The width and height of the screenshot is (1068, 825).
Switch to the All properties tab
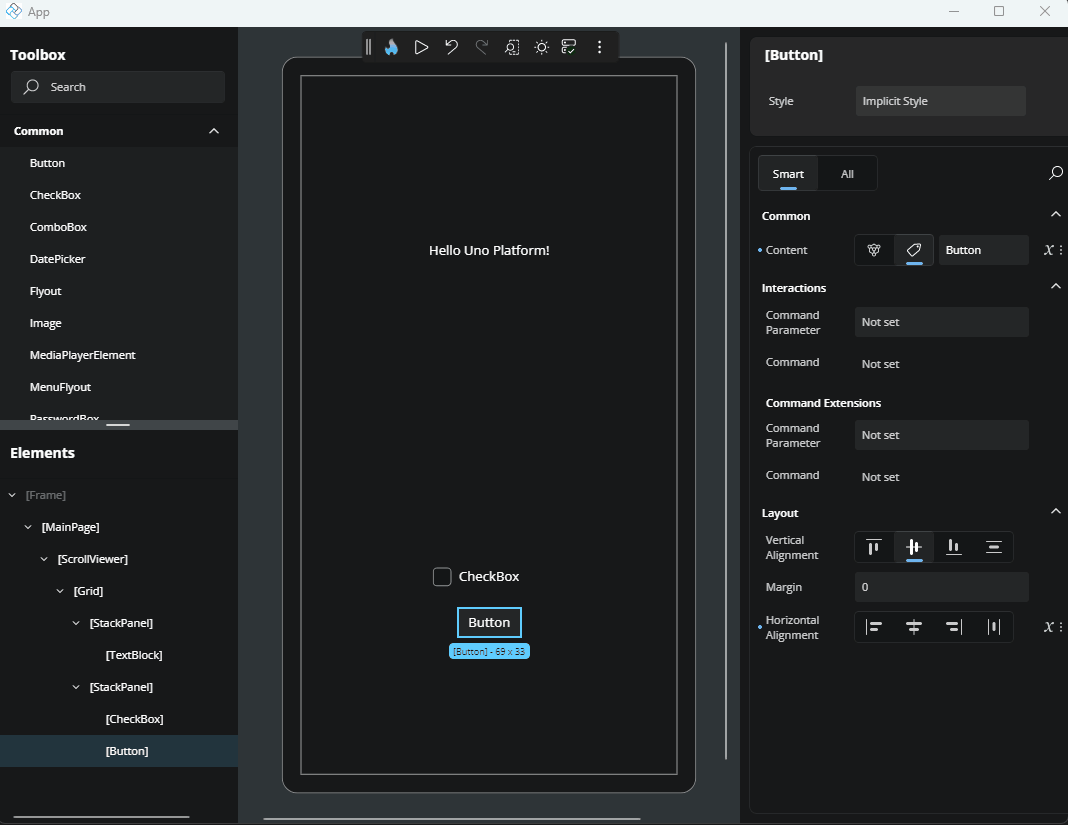846,173
